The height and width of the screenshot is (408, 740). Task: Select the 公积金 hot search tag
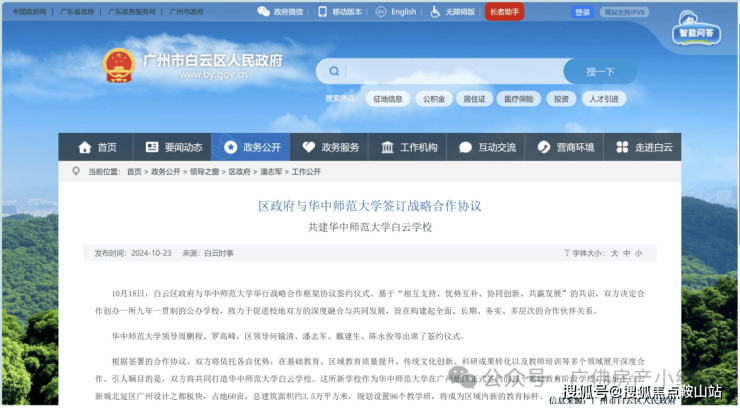click(x=434, y=99)
